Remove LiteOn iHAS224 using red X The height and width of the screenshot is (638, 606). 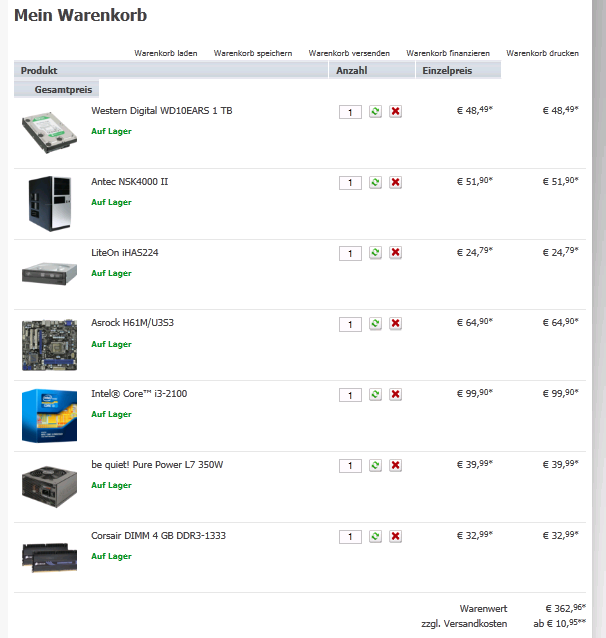pos(395,252)
